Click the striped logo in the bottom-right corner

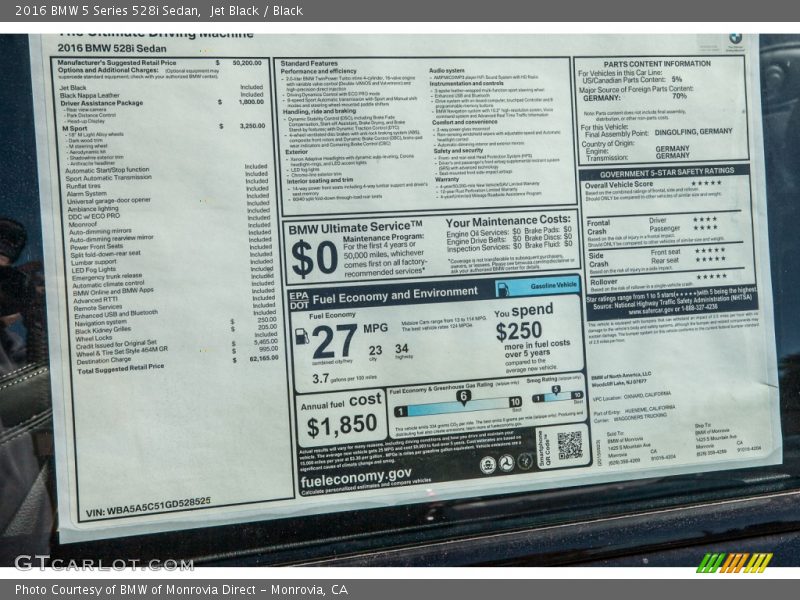[734, 562]
